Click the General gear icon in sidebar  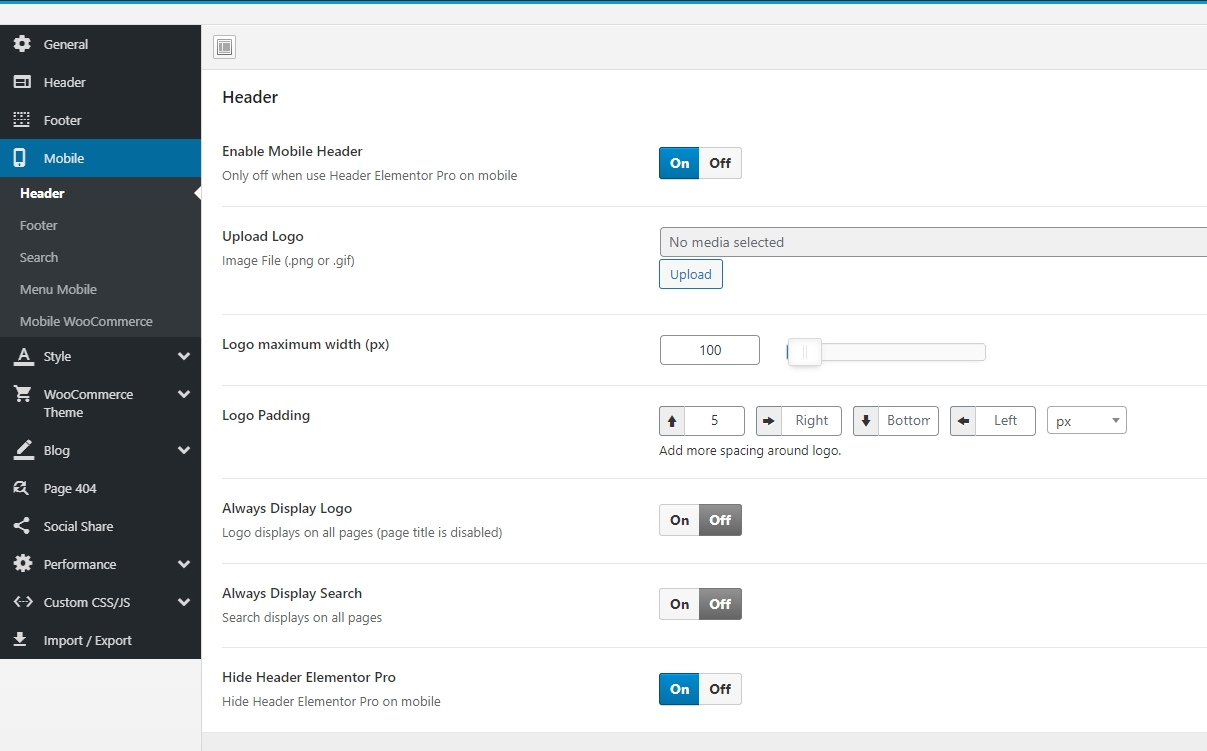point(22,44)
